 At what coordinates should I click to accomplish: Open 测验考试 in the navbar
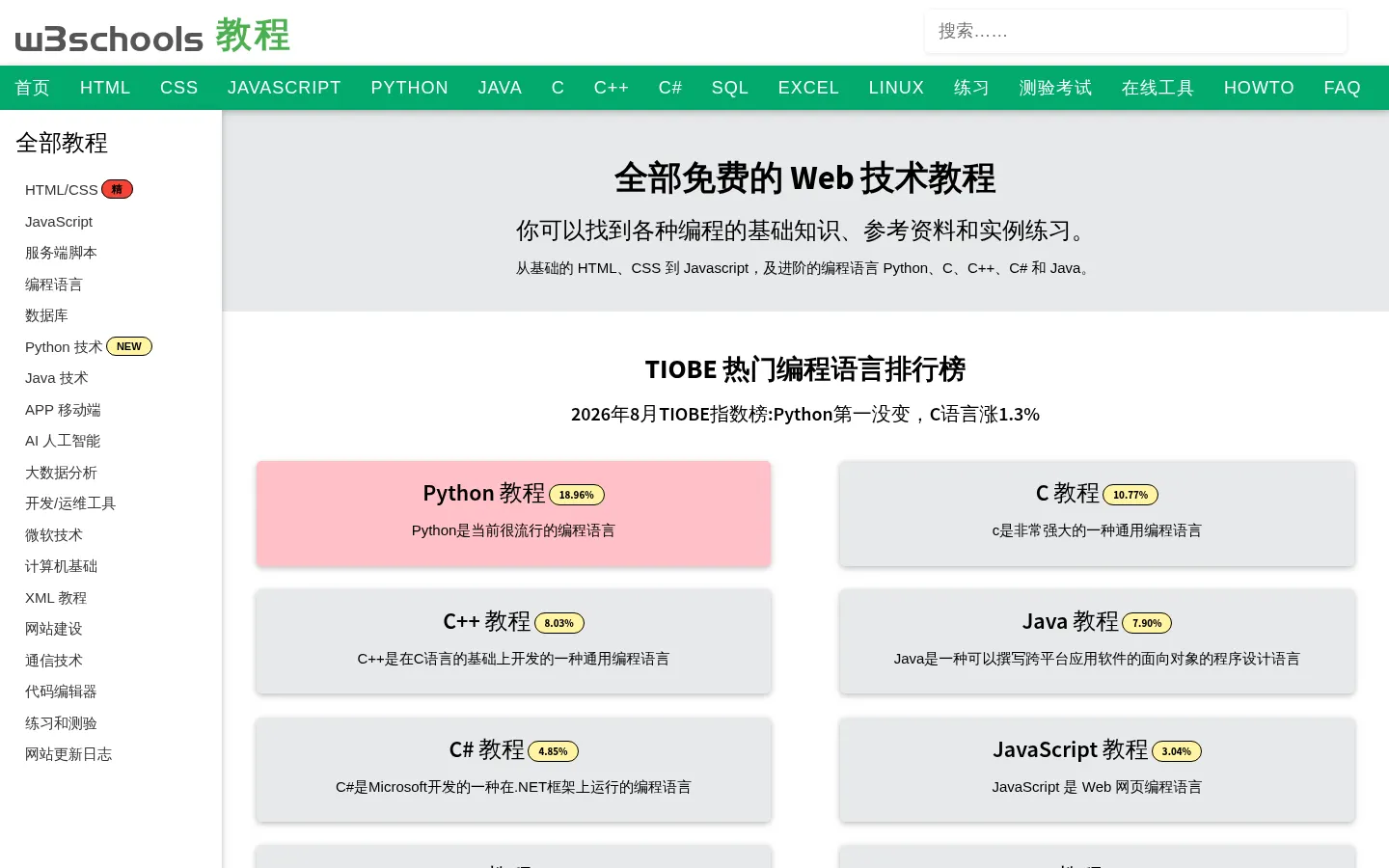1055,88
